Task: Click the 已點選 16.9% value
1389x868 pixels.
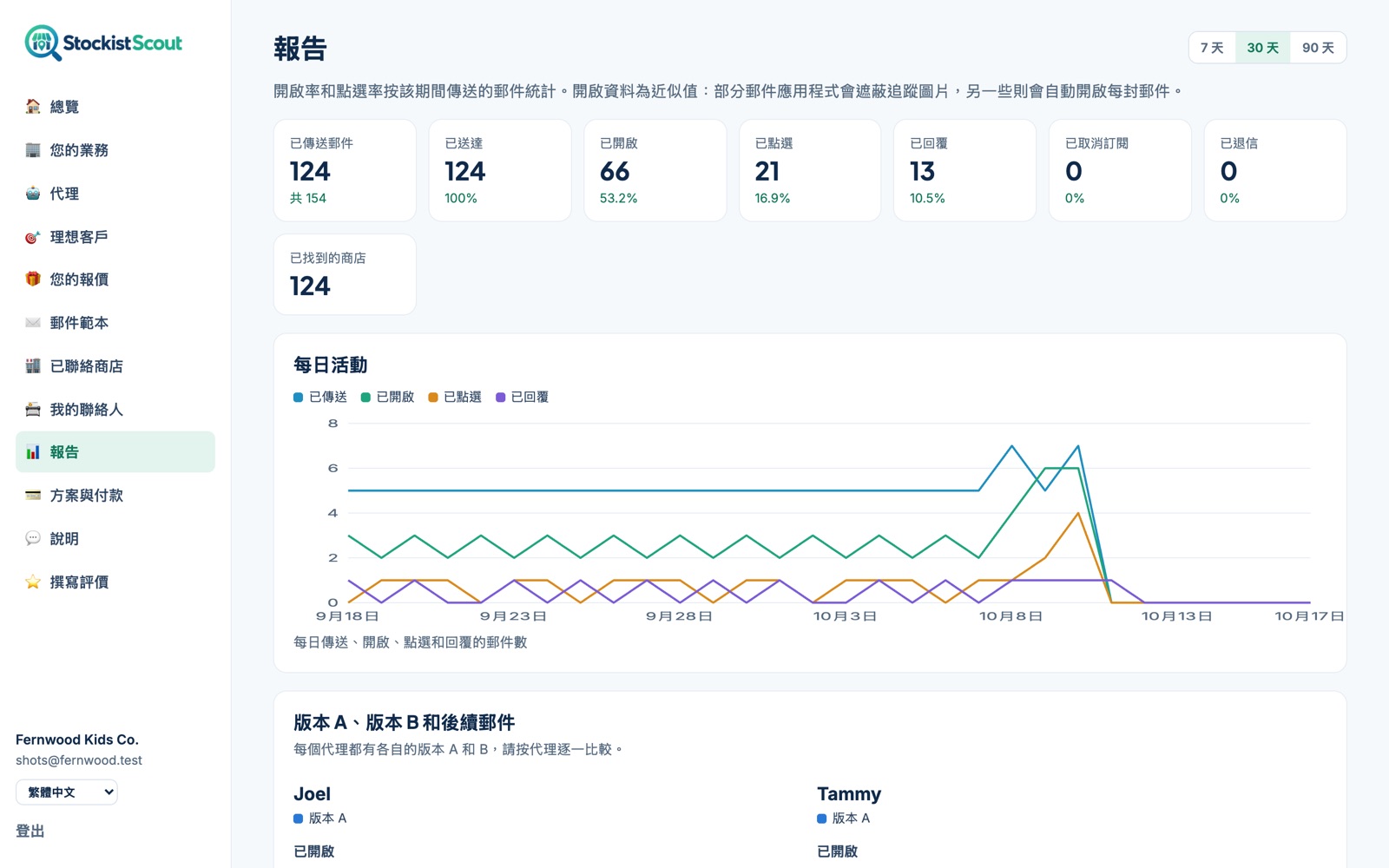Action: [x=773, y=198]
